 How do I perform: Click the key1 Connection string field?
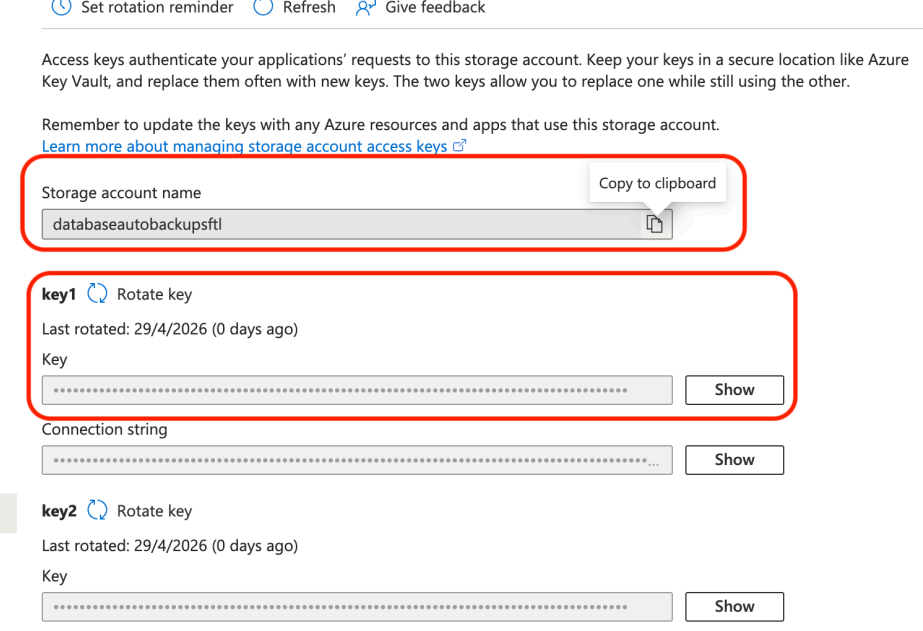pyautogui.click(x=356, y=460)
